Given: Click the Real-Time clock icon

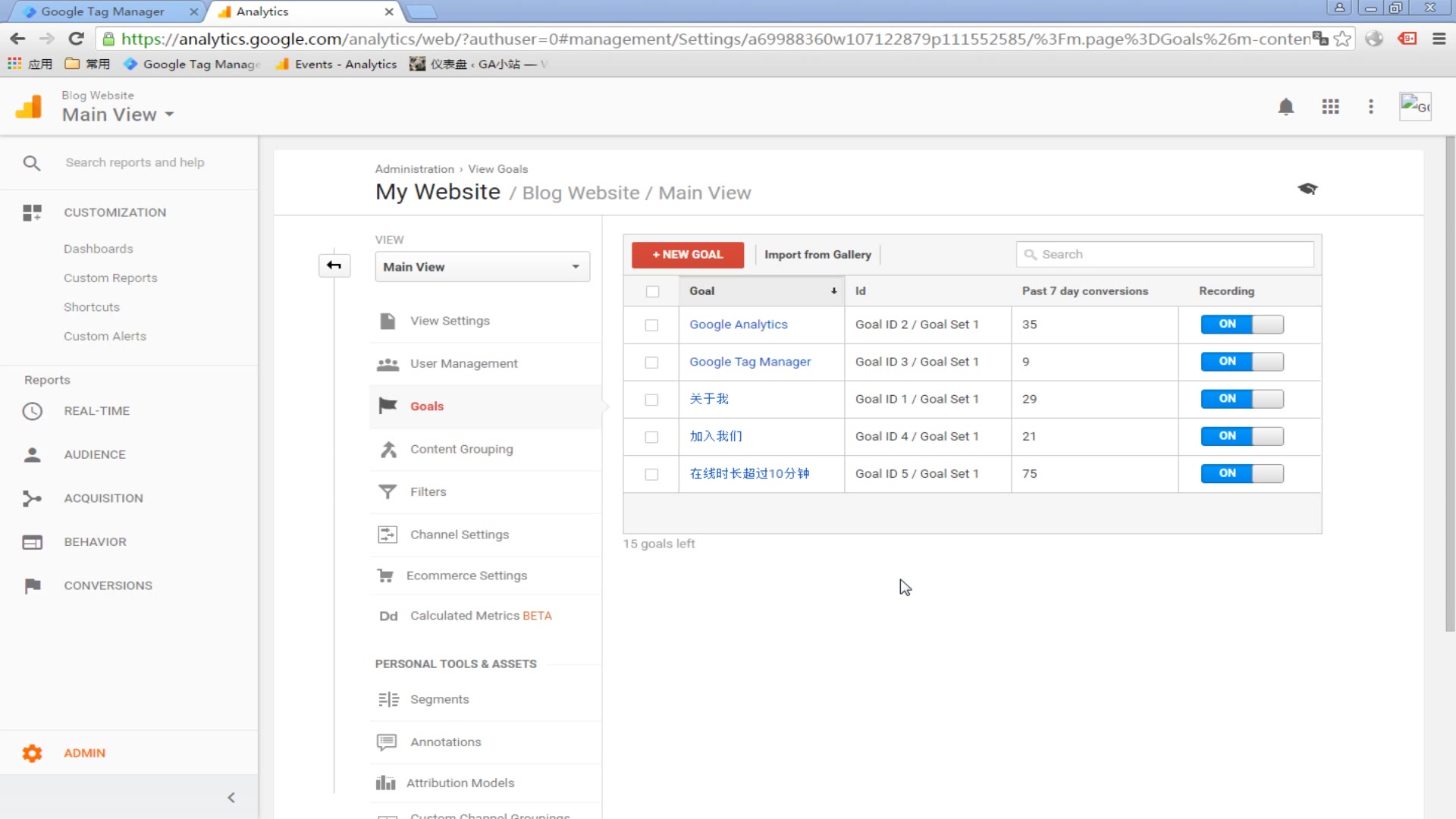Looking at the screenshot, I should [32, 411].
